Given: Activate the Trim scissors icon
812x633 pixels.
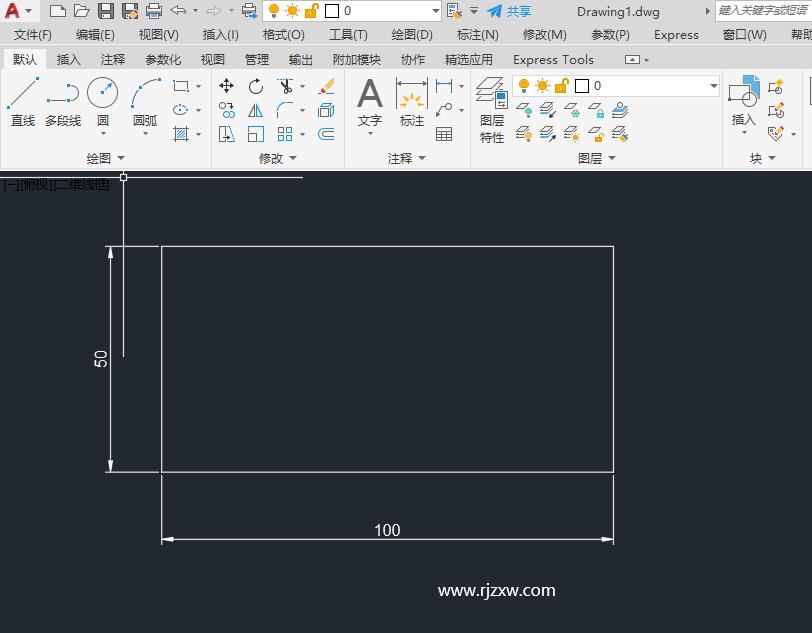Looking at the screenshot, I should (x=285, y=86).
